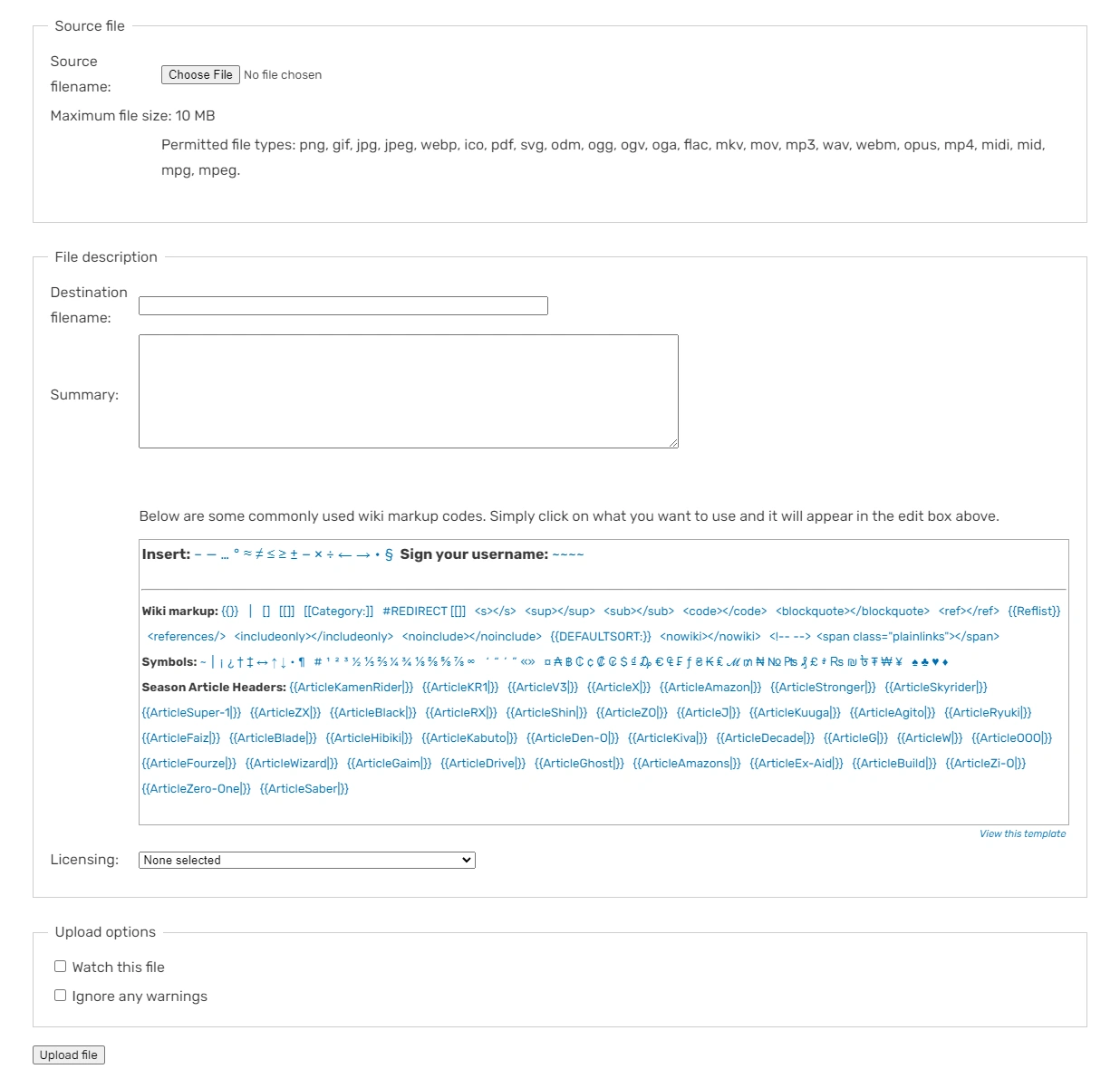Image resolution: width=1120 pixels, height=1069 pixels.
Task: Insert the infinity symbol
Action: tap(471, 662)
